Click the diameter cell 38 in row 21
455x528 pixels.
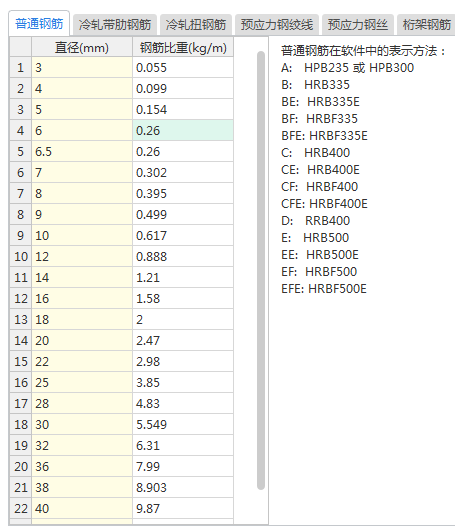tap(82, 487)
